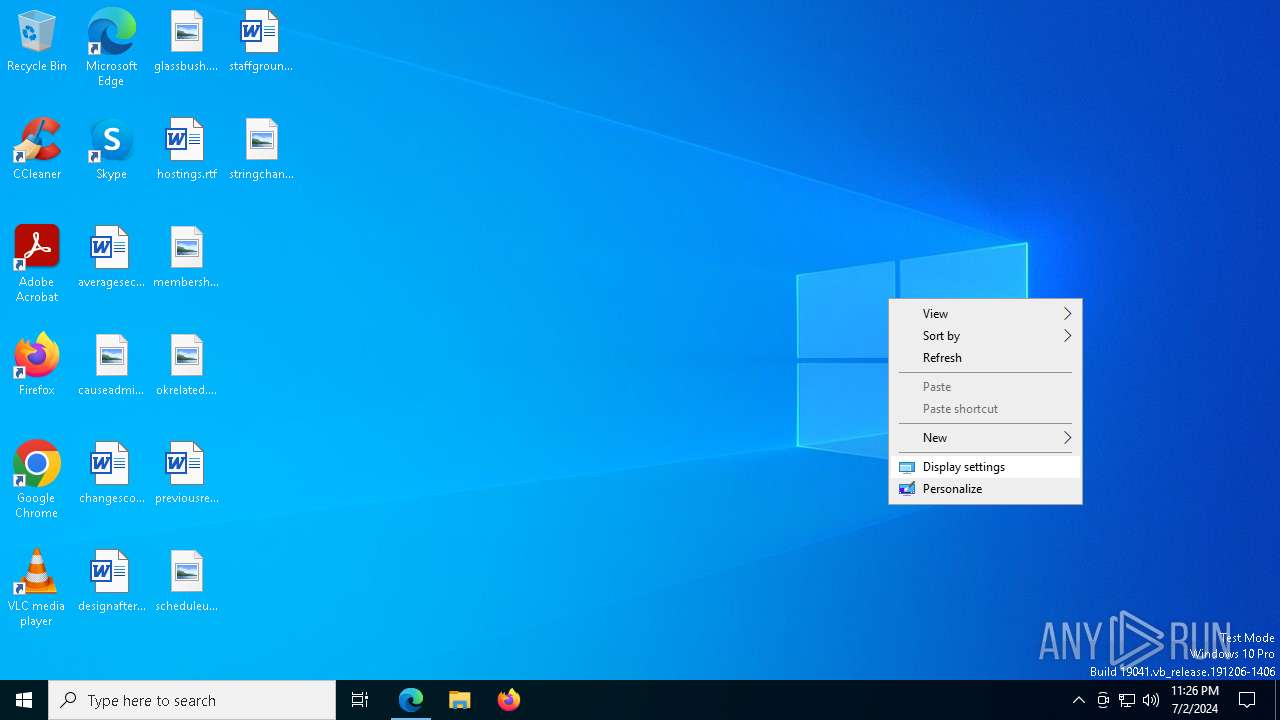Select the designafter Word document icon
This screenshot has width=1280, height=720.
coord(111,582)
